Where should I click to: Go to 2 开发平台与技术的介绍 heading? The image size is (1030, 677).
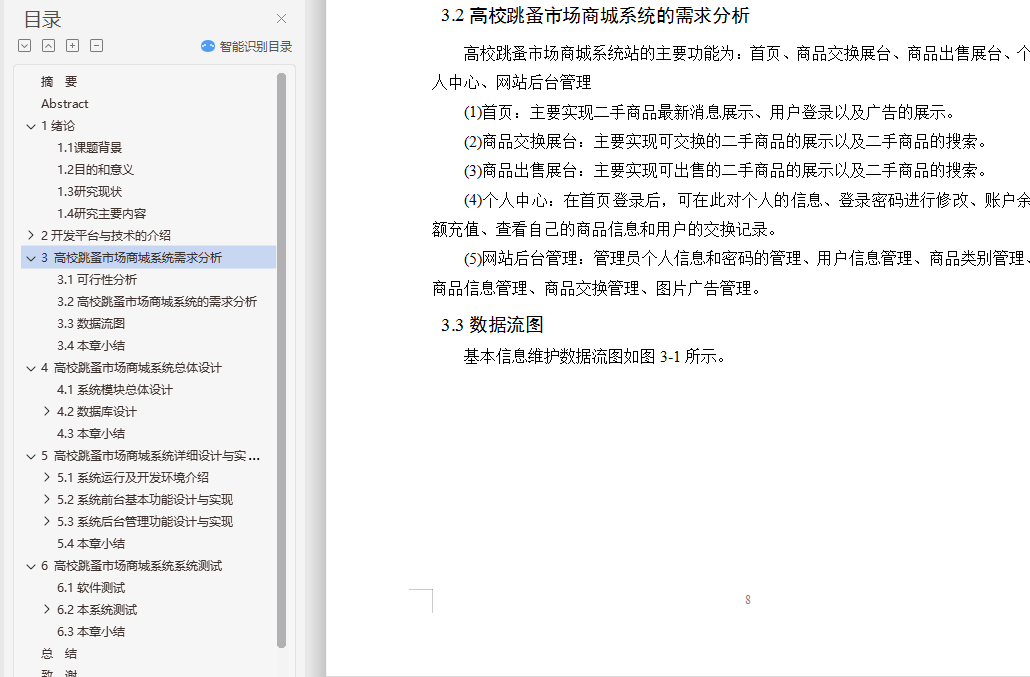click(106, 235)
